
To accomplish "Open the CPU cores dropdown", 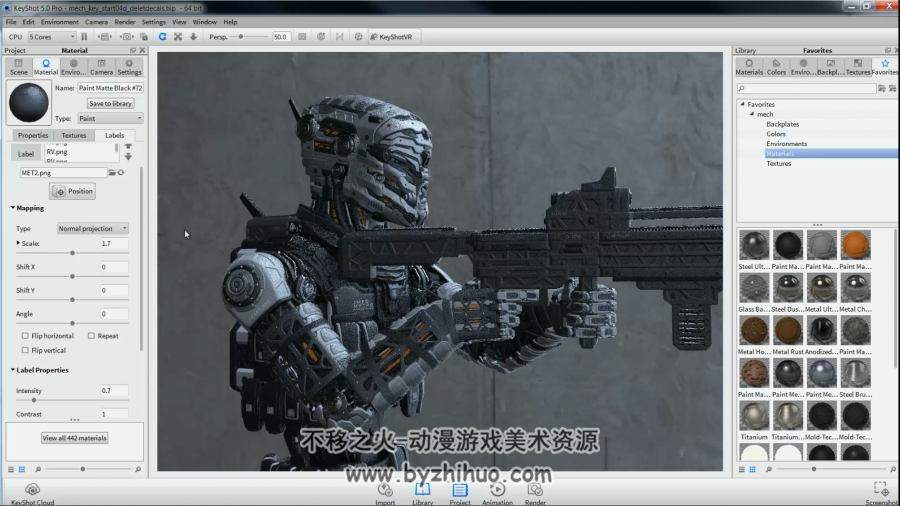I will click(x=52, y=37).
